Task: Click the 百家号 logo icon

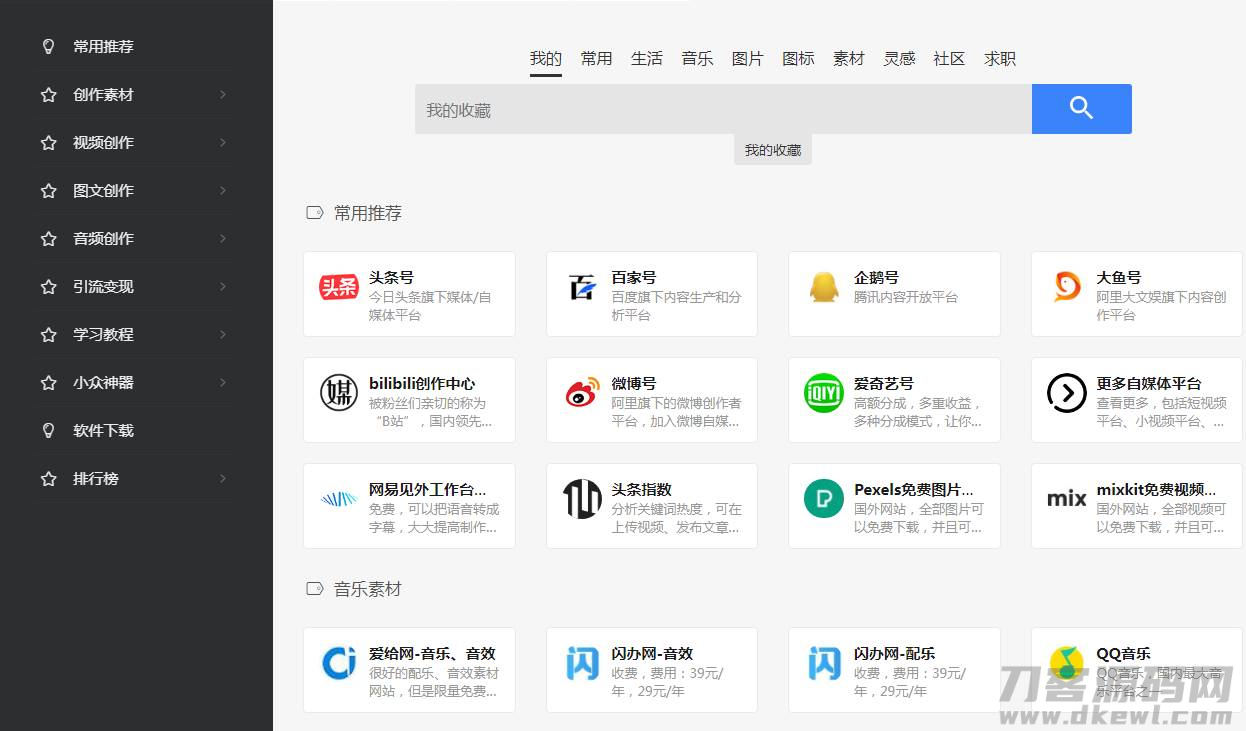Action: pos(582,287)
